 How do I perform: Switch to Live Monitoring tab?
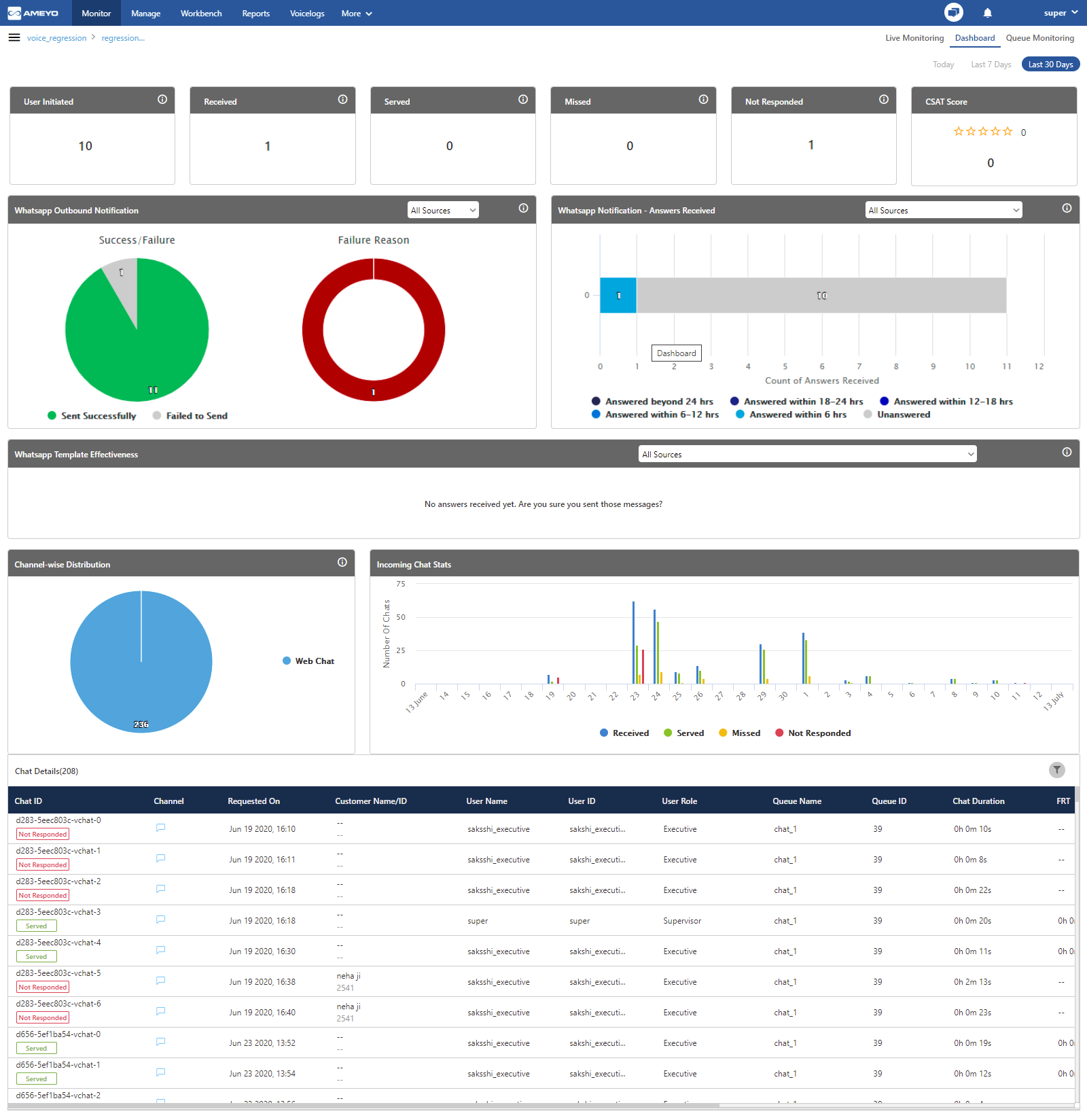[914, 38]
